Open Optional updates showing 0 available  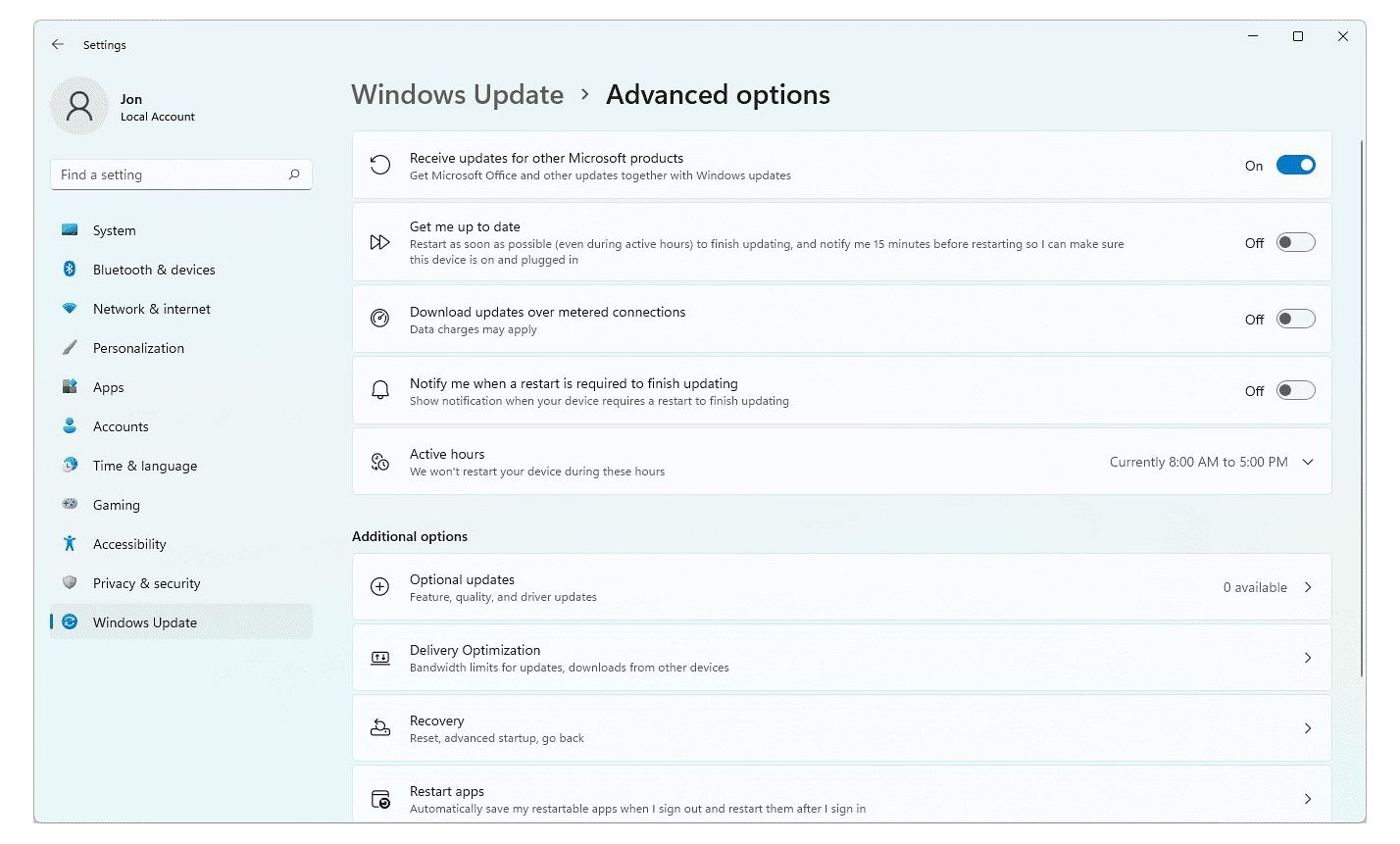(841, 587)
